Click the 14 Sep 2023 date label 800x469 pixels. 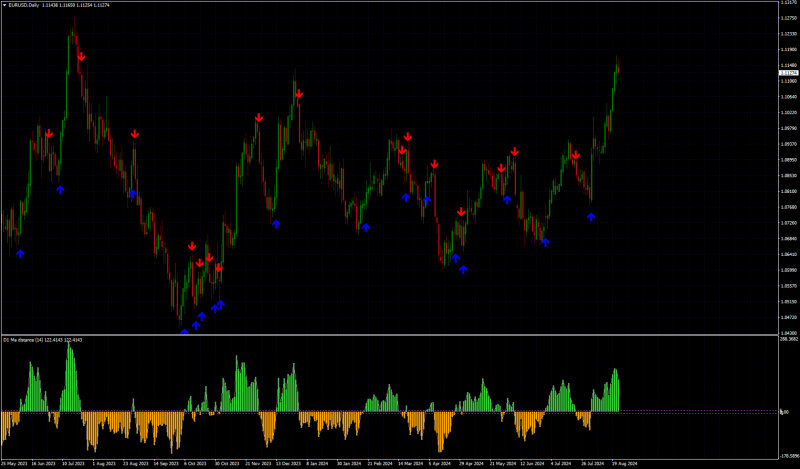tap(165, 464)
